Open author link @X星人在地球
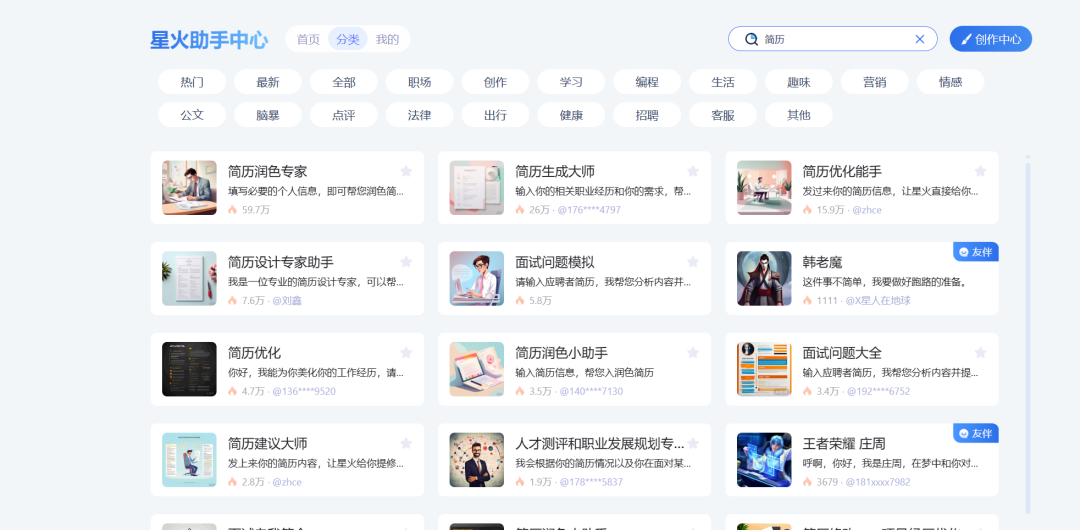1080x530 pixels. 878,300
